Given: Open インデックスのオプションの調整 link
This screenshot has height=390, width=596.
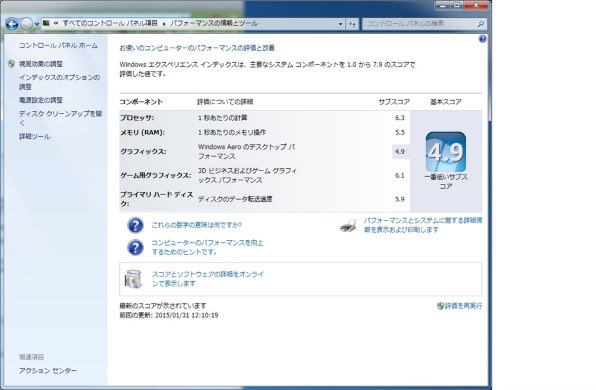Looking at the screenshot, I should tap(59, 82).
